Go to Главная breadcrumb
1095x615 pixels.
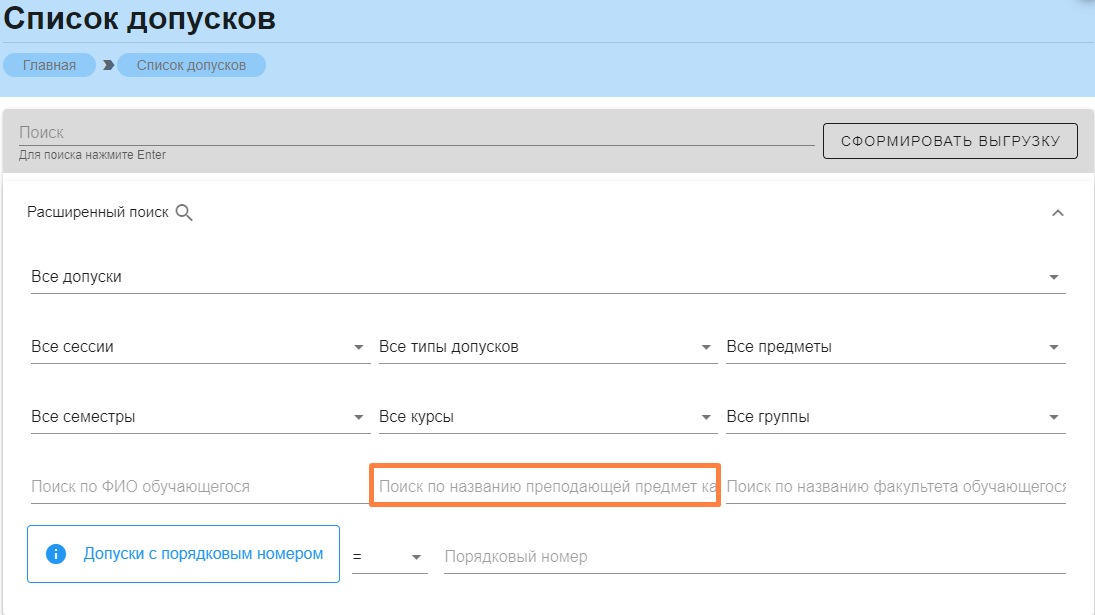(x=50, y=65)
